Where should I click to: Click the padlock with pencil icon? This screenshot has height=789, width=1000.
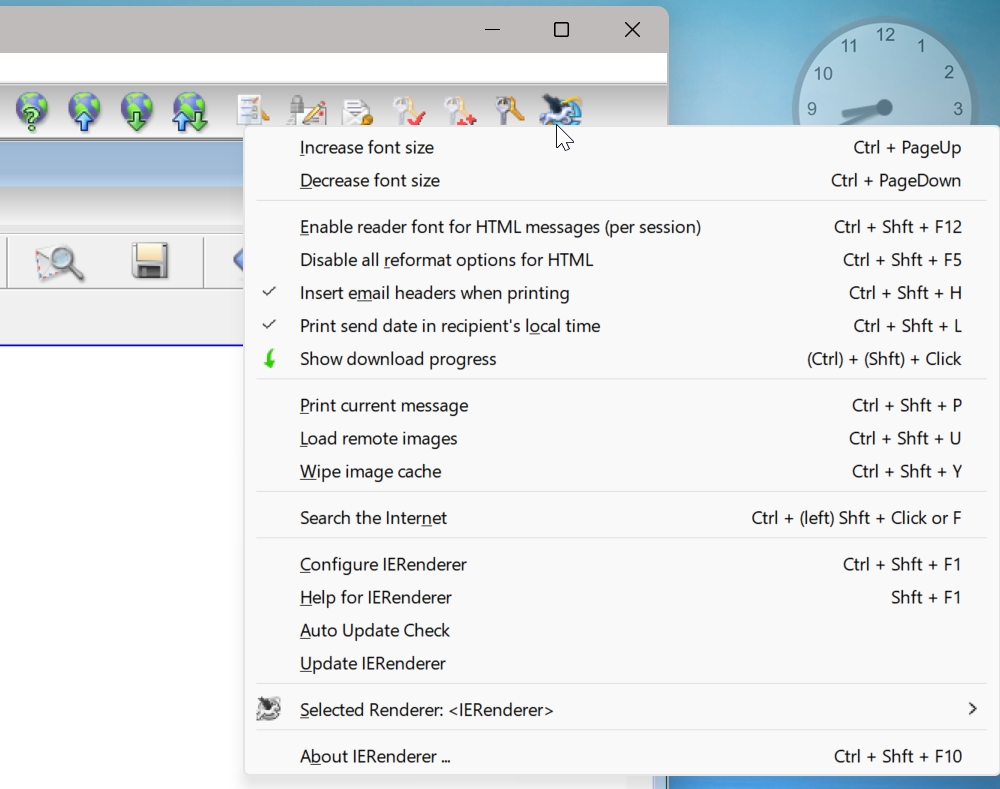(x=306, y=110)
